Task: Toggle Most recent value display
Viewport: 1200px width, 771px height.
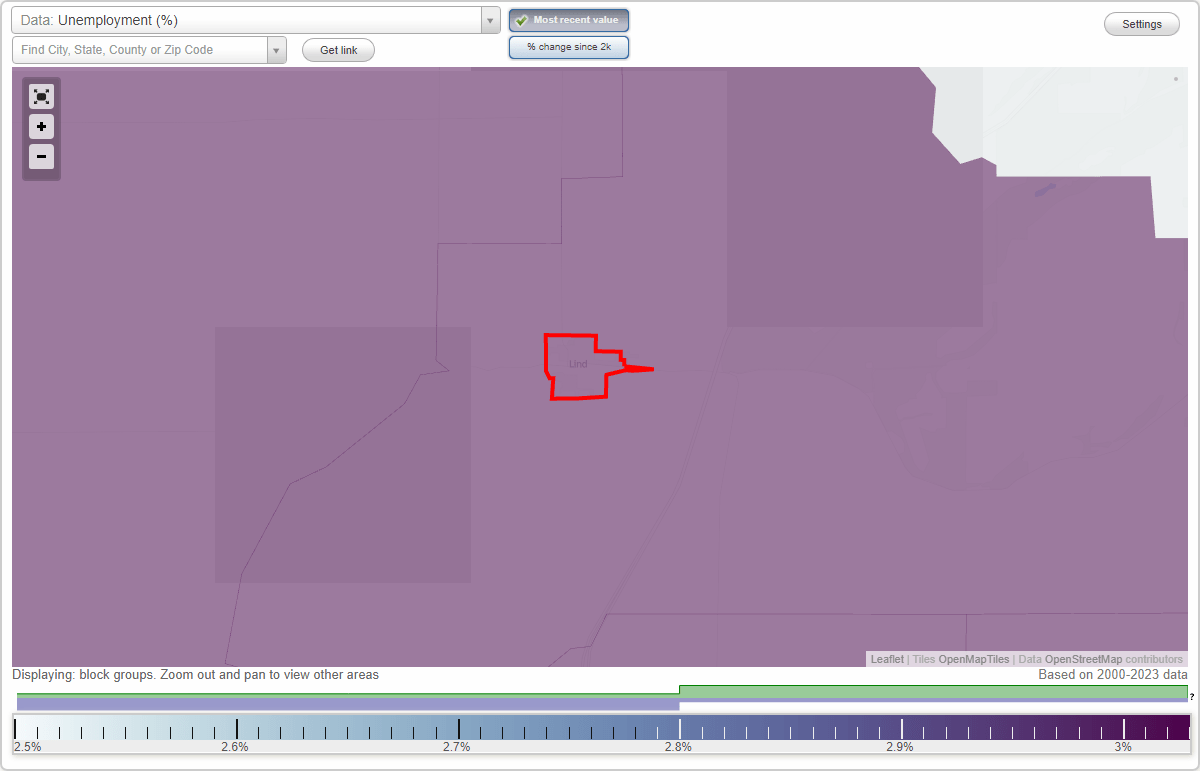Action: click(x=568, y=20)
